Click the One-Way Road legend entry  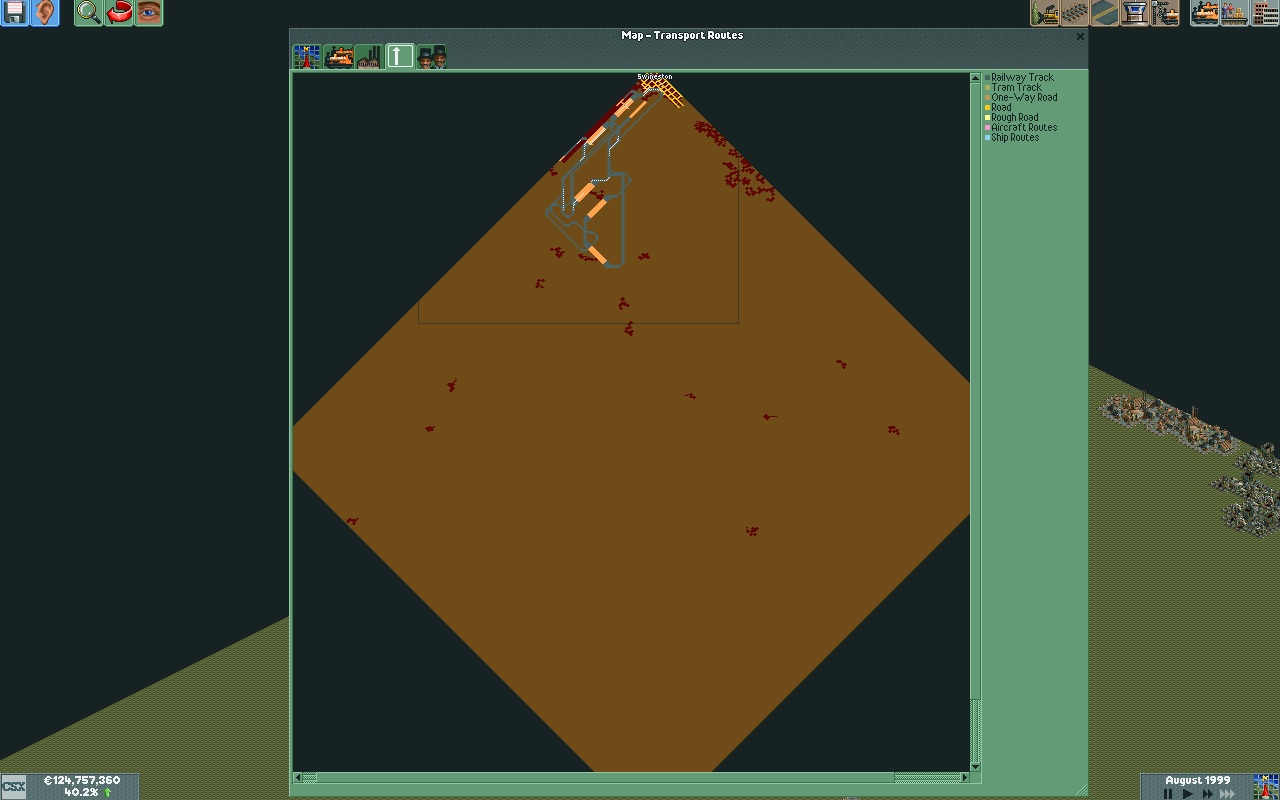coord(1021,98)
